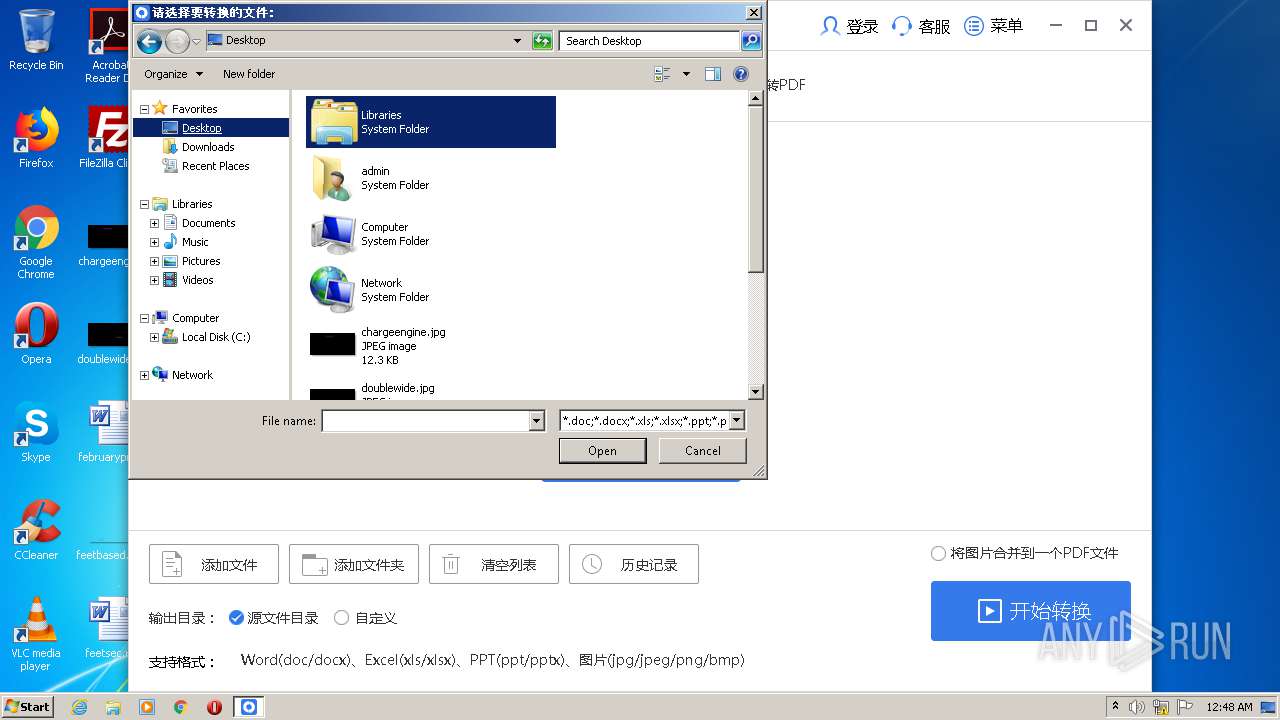
Task: Click New folder in toolbar
Action: (249, 74)
